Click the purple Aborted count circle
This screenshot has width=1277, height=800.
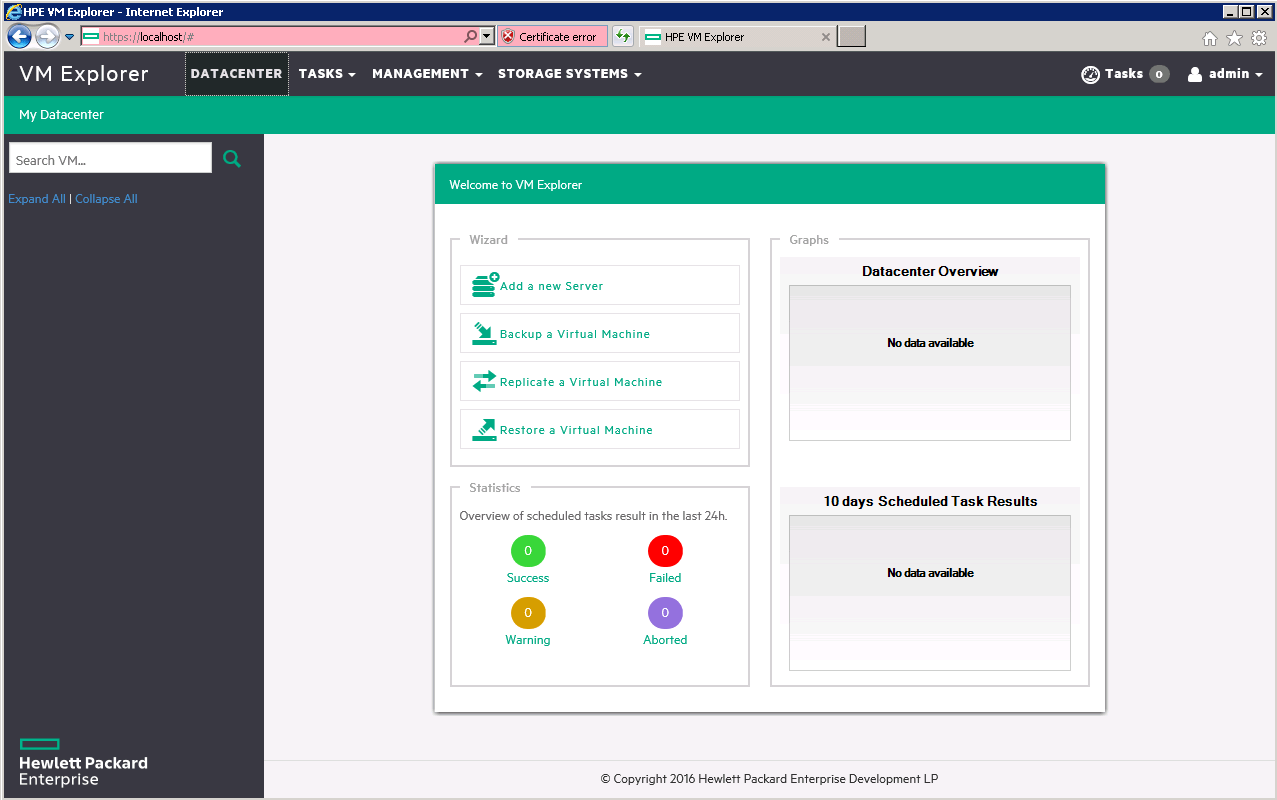tap(665, 613)
